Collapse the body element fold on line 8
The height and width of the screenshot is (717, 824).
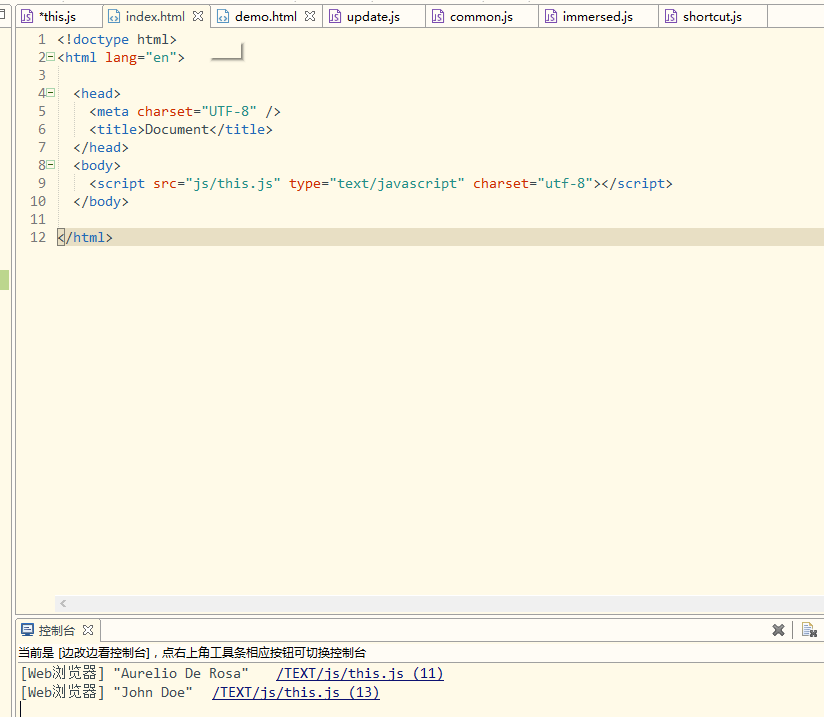(x=50, y=165)
